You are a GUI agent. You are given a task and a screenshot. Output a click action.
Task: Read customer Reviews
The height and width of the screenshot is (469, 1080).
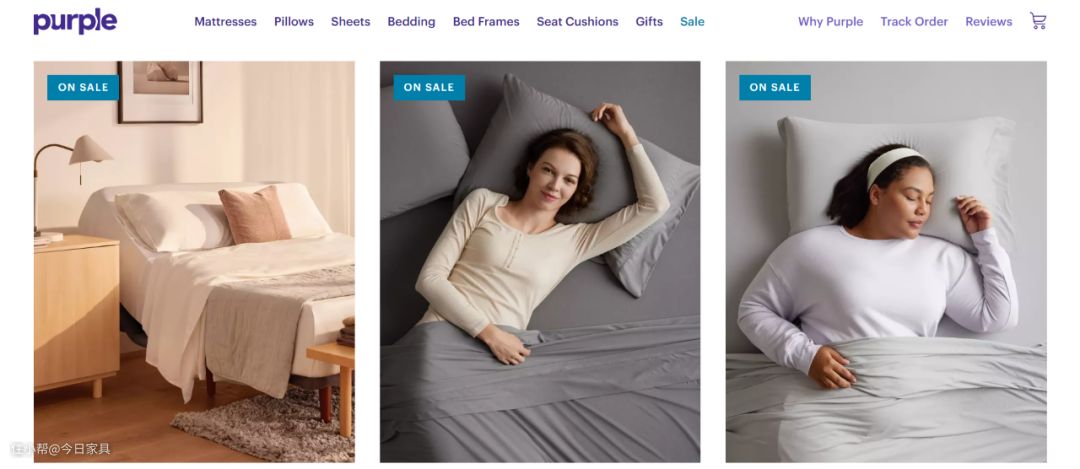click(988, 22)
